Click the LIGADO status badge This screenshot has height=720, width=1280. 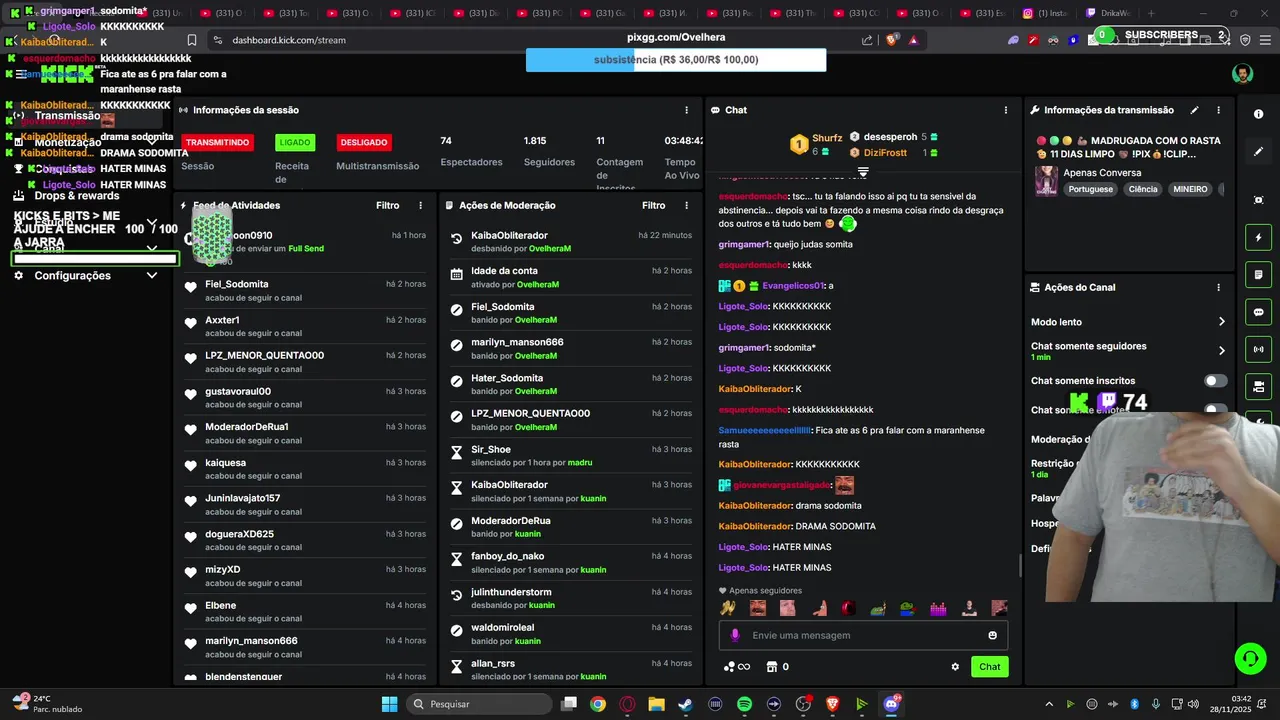pos(294,142)
